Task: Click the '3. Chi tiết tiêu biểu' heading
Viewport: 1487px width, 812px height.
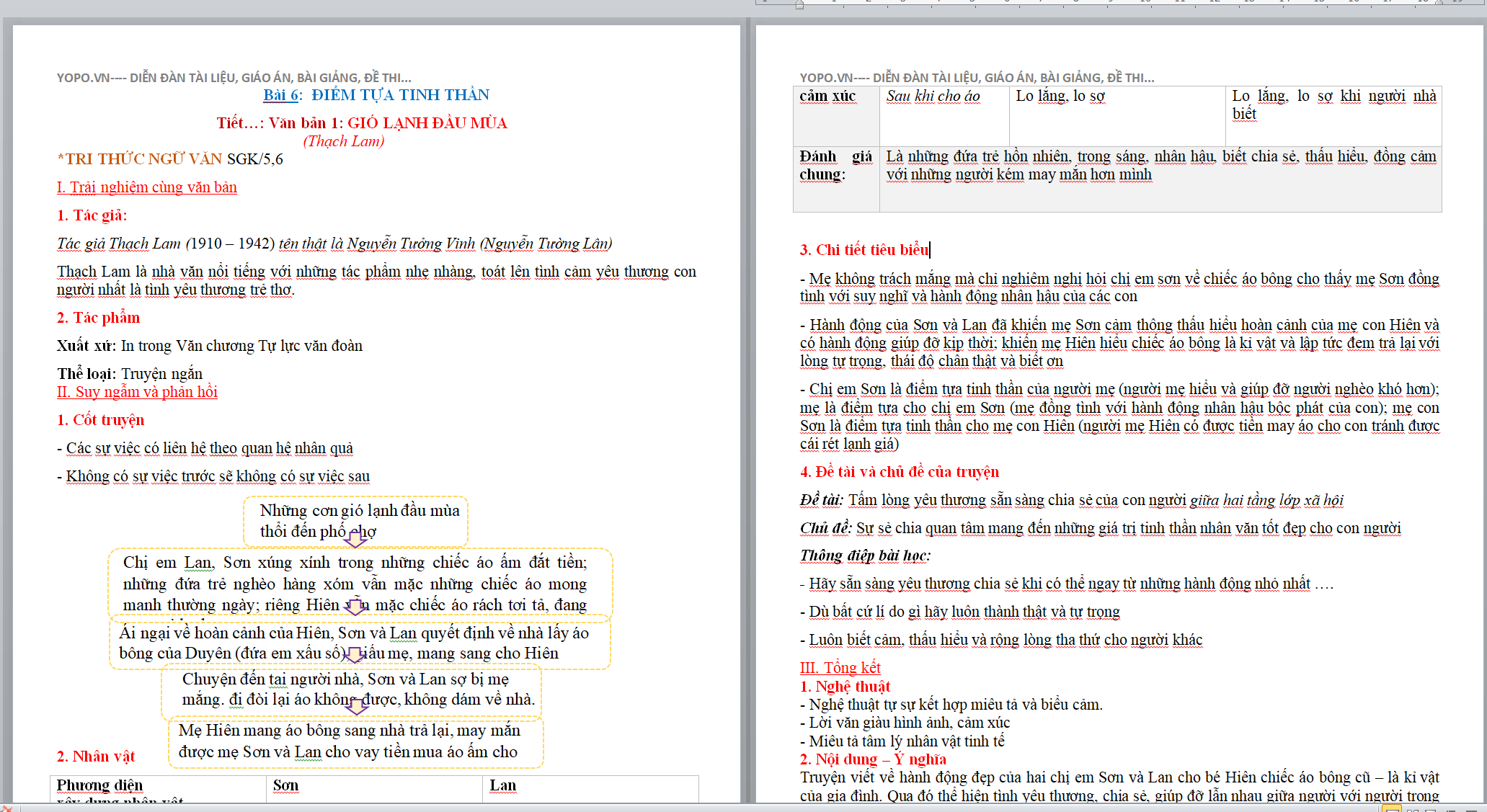Action: tap(864, 250)
